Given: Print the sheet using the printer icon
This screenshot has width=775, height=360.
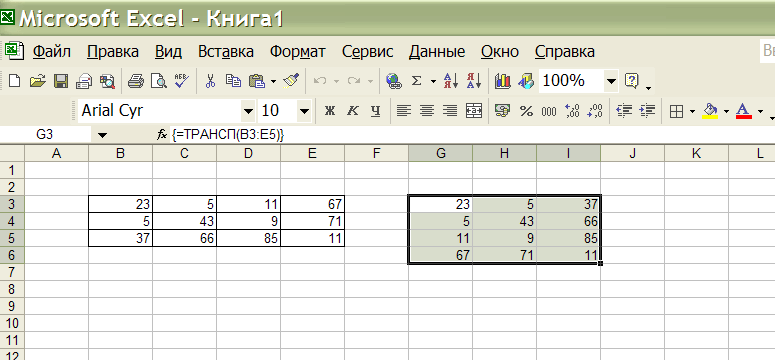Looking at the screenshot, I should (x=135, y=81).
